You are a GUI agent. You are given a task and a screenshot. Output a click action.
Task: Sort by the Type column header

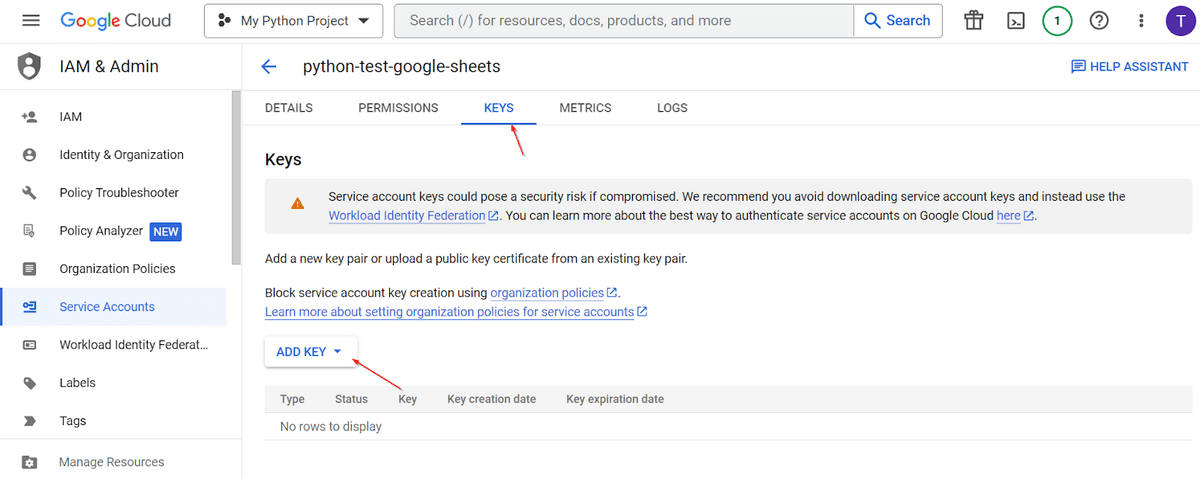coord(292,399)
